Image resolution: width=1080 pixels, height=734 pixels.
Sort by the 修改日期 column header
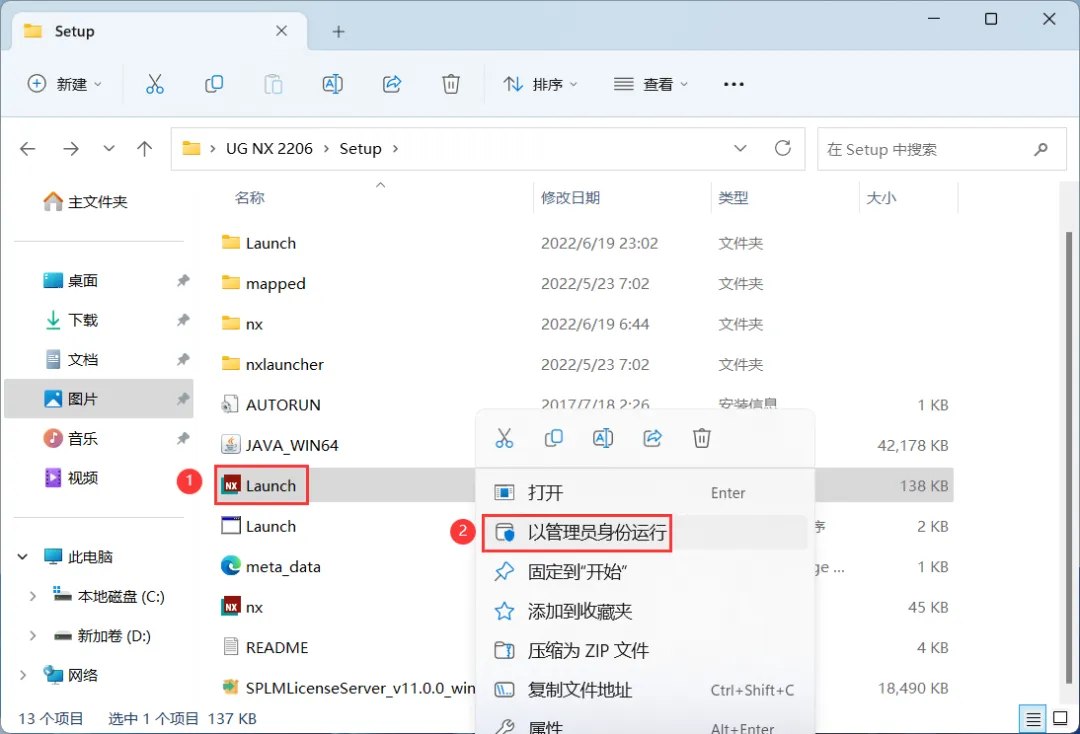(x=570, y=198)
